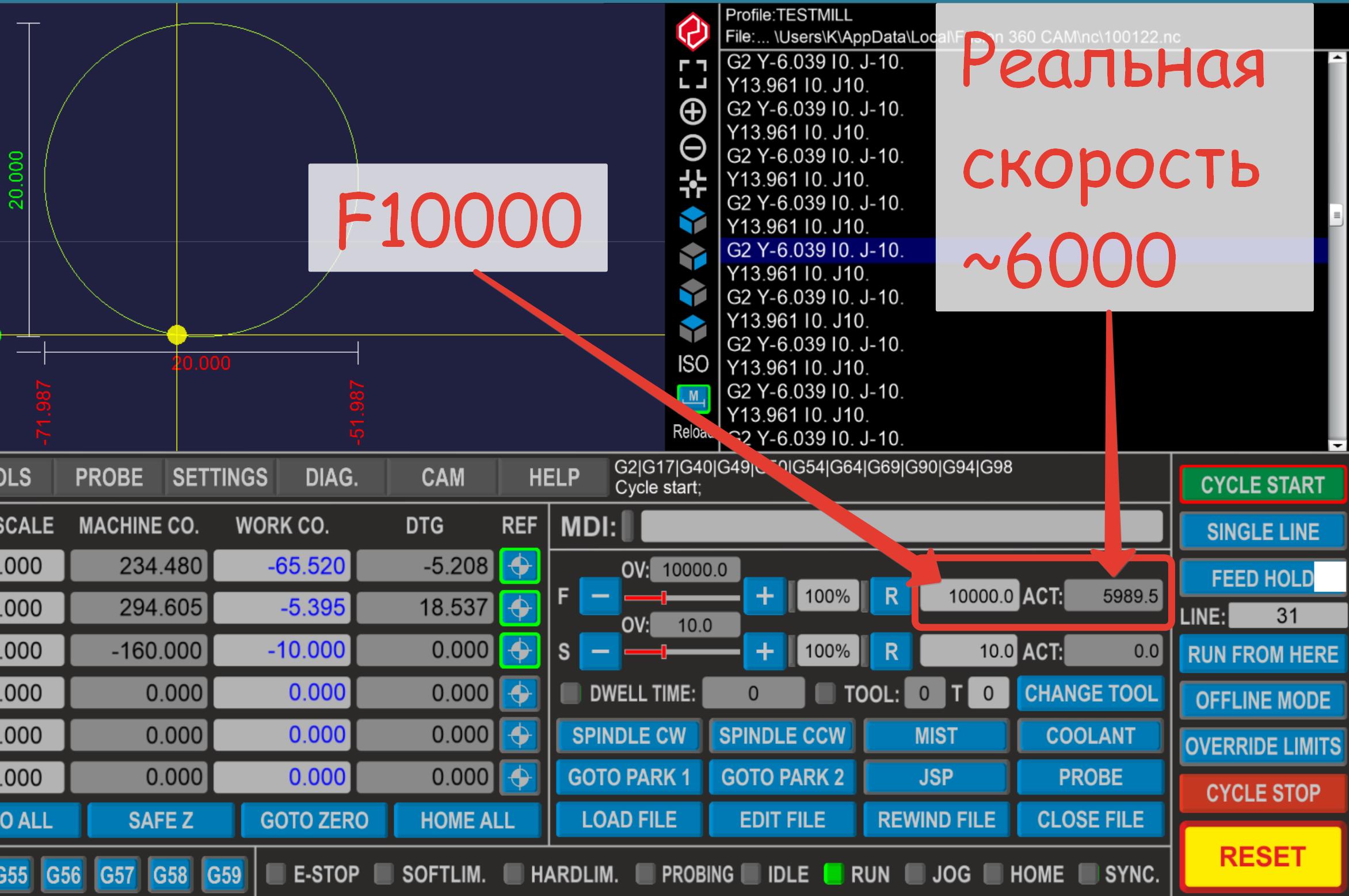Click the fit-to-view brackets icon
The image size is (1349, 896).
(x=692, y=74)
